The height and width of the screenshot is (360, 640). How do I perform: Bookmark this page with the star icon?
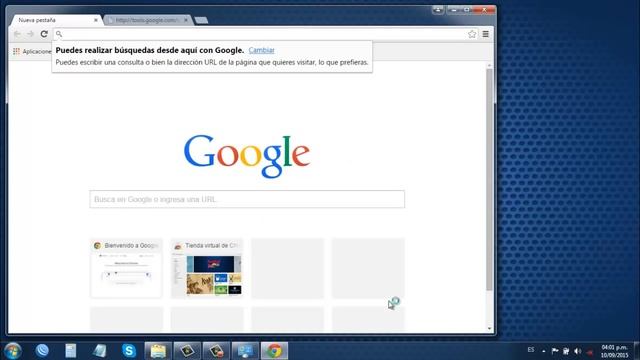(x=472, y=34)
